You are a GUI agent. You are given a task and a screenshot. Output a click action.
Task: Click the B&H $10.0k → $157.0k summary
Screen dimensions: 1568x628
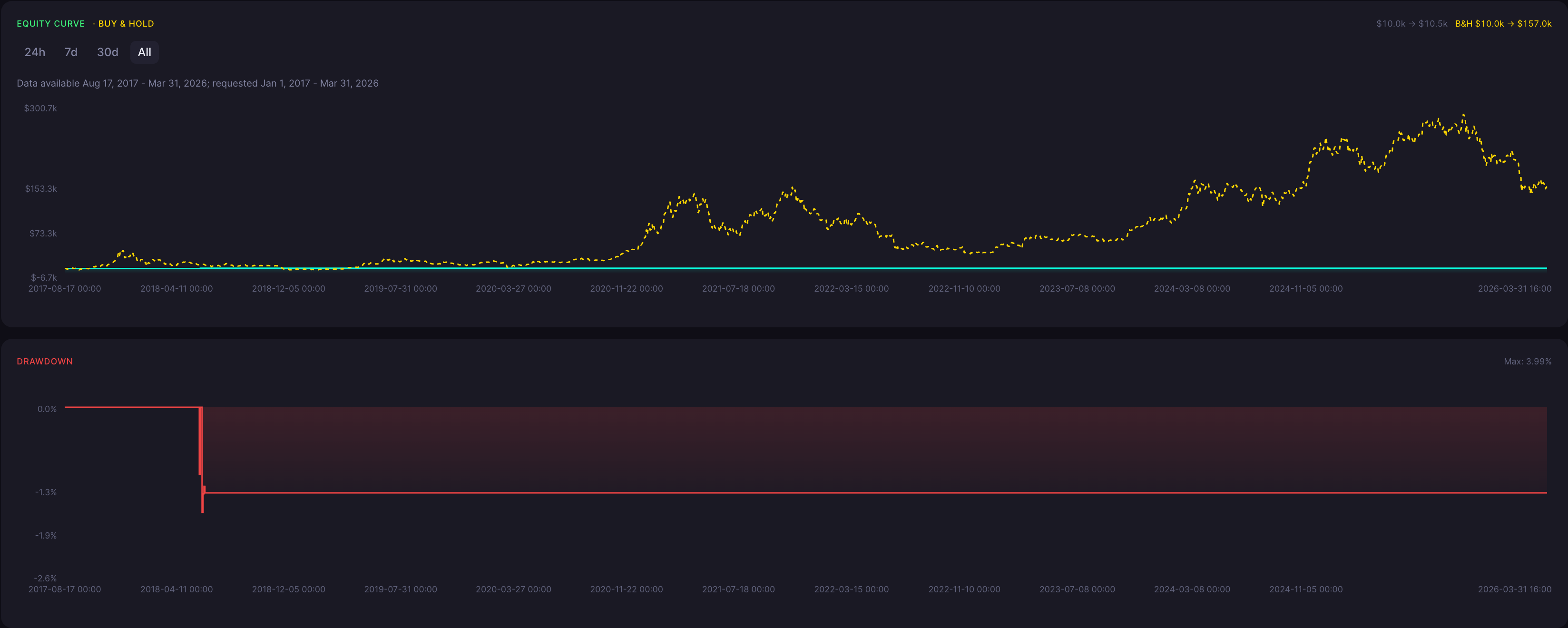[1503, 24]
